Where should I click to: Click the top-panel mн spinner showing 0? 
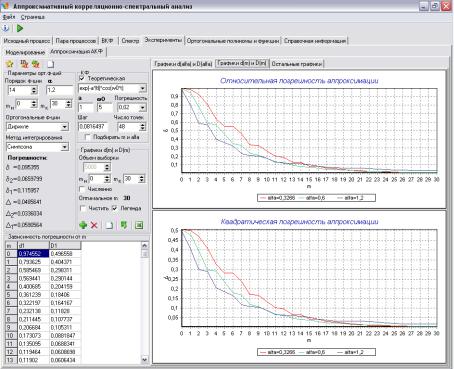click(34, 104)
